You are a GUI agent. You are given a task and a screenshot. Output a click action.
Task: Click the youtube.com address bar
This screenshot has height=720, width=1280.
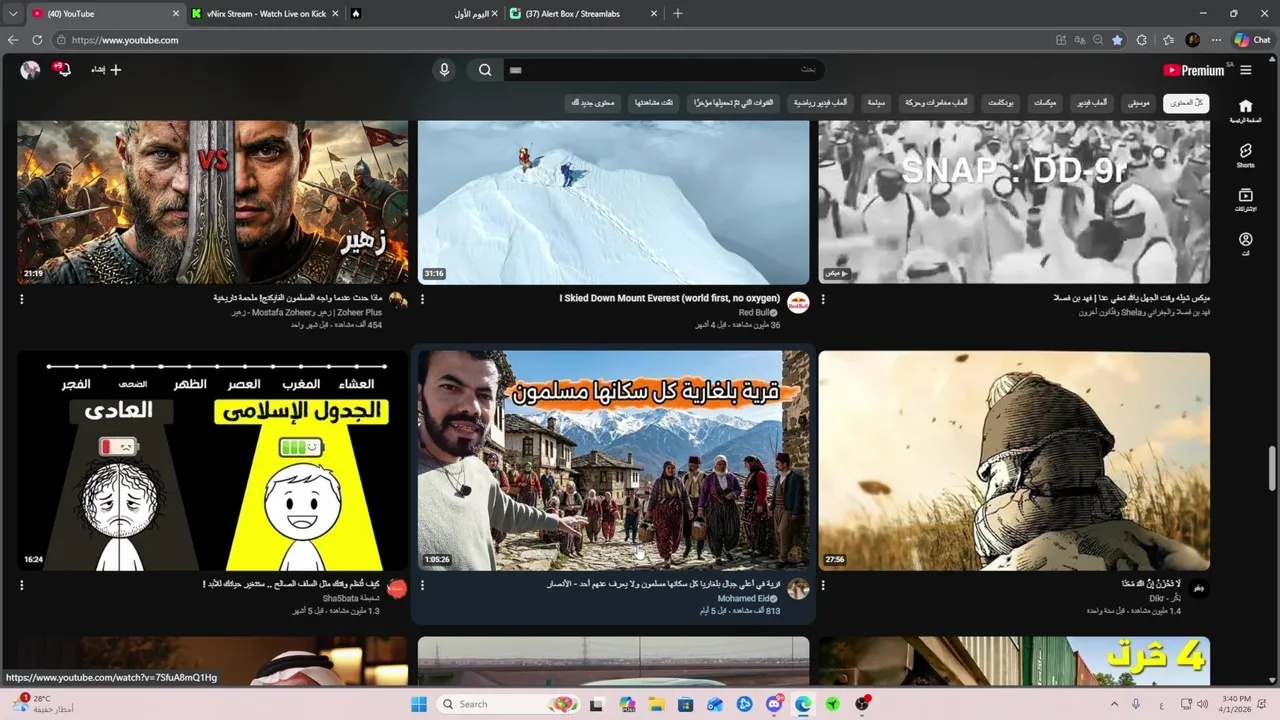(x=550, y=40)
